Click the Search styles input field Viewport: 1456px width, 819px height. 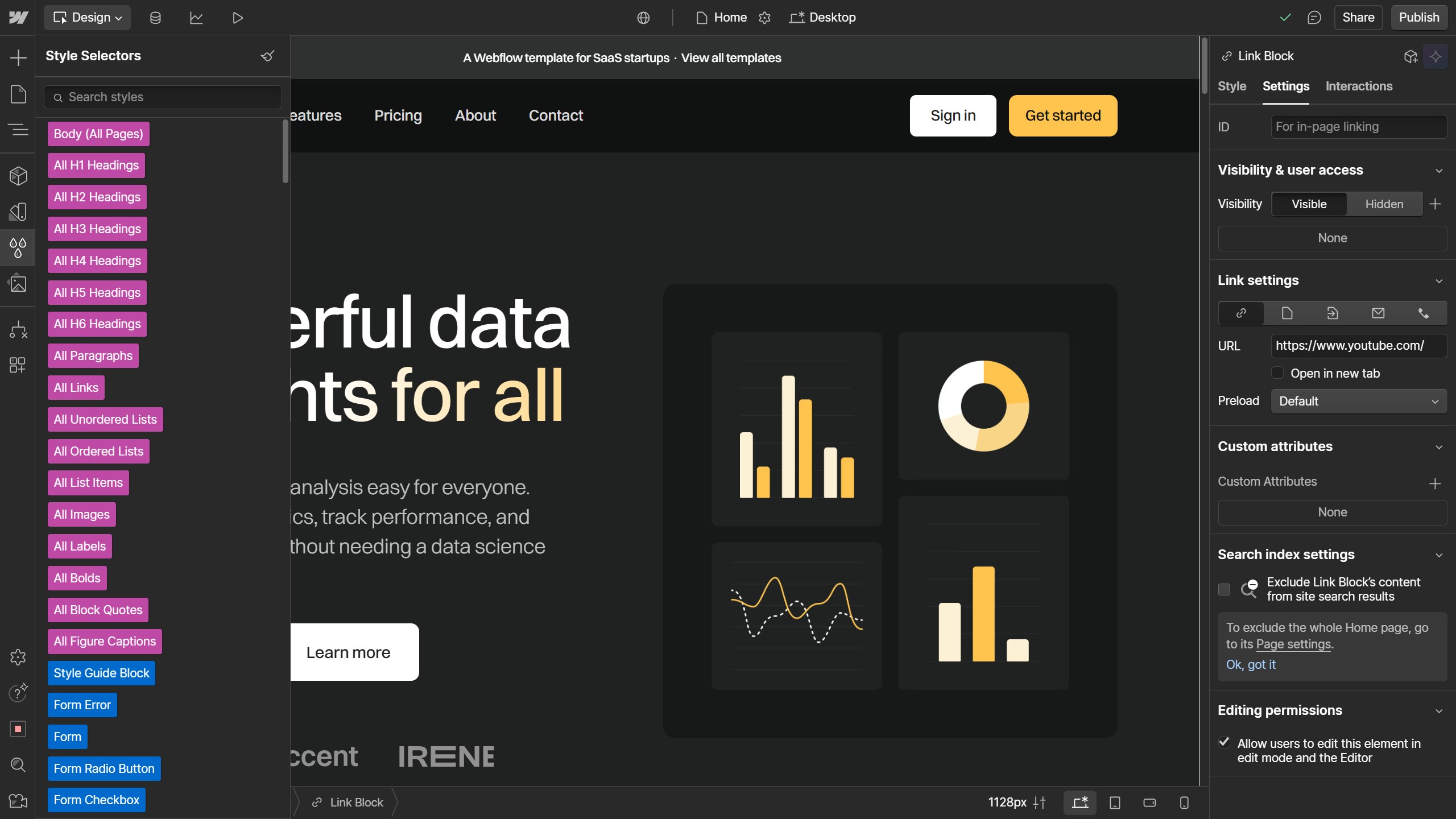(163, 97)
